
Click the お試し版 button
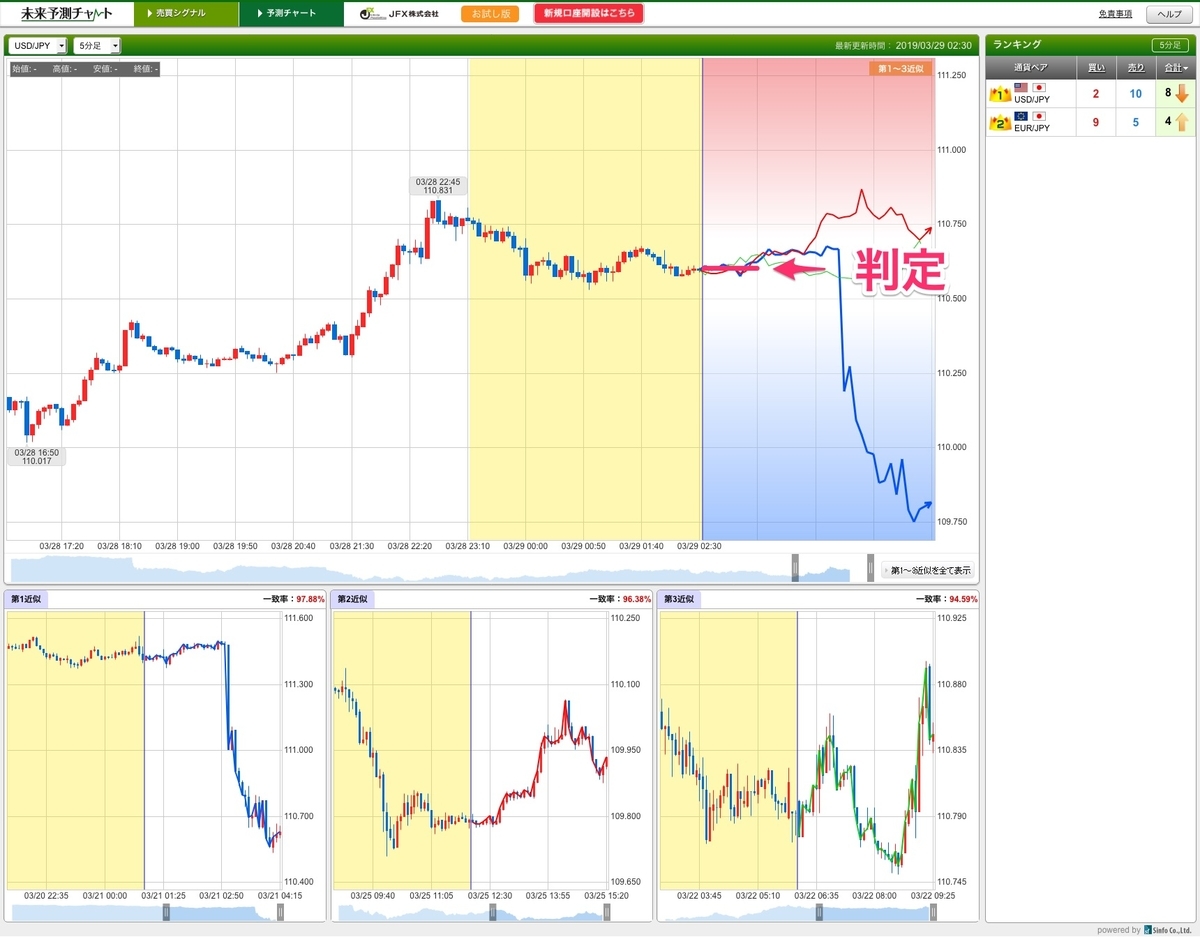pos(490,14)
